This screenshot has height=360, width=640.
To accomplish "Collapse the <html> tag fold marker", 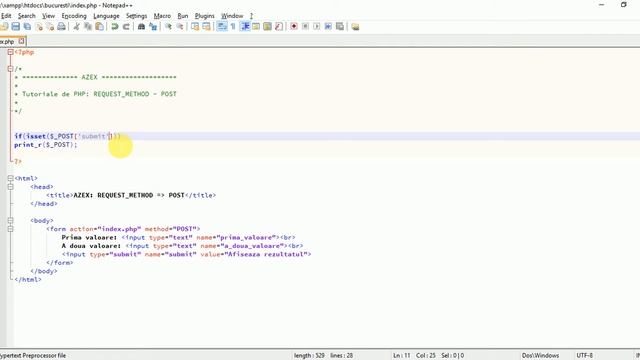I will [11, 178].
